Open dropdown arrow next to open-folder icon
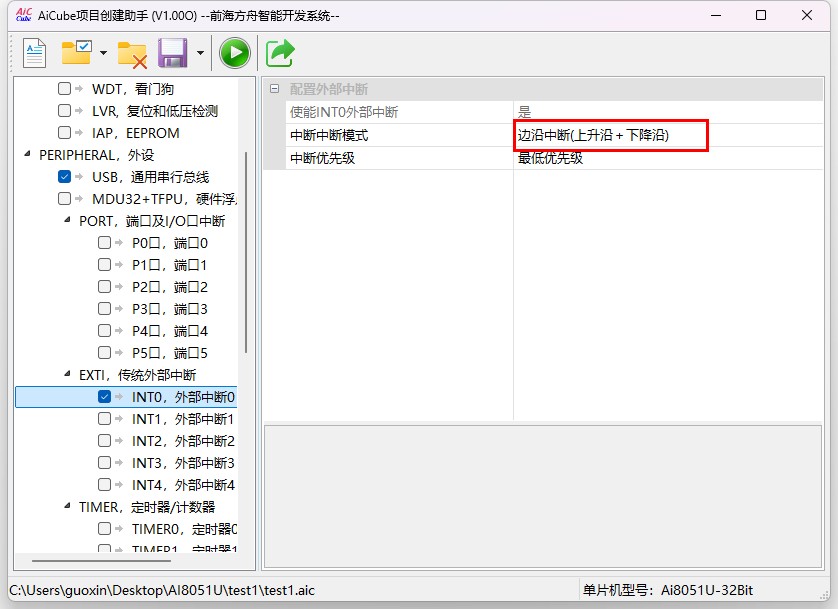The height and width of the screenshot is (609, 838). pos(103,53)
